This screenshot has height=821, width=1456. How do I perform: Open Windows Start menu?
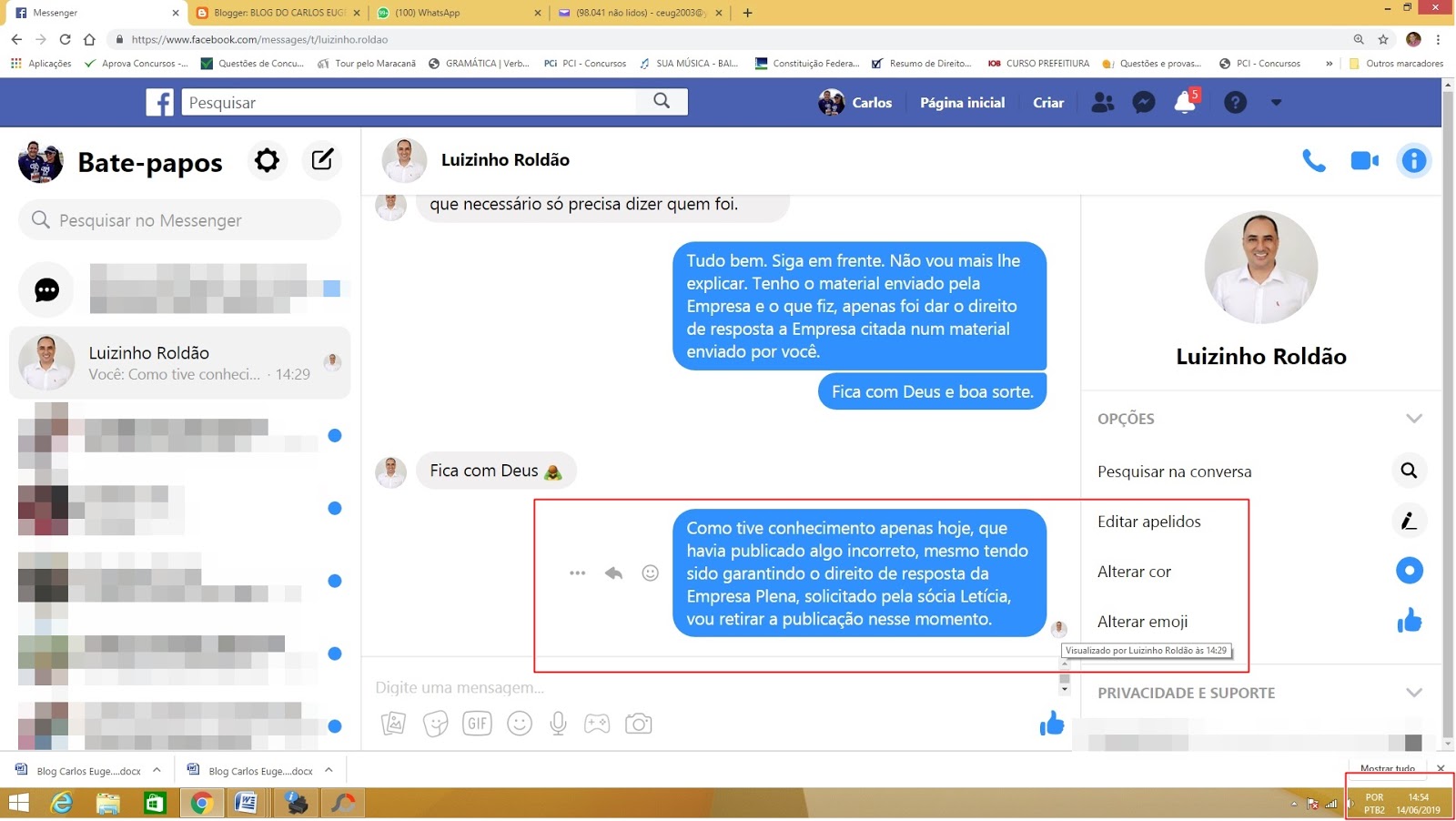tap(18, 803)
